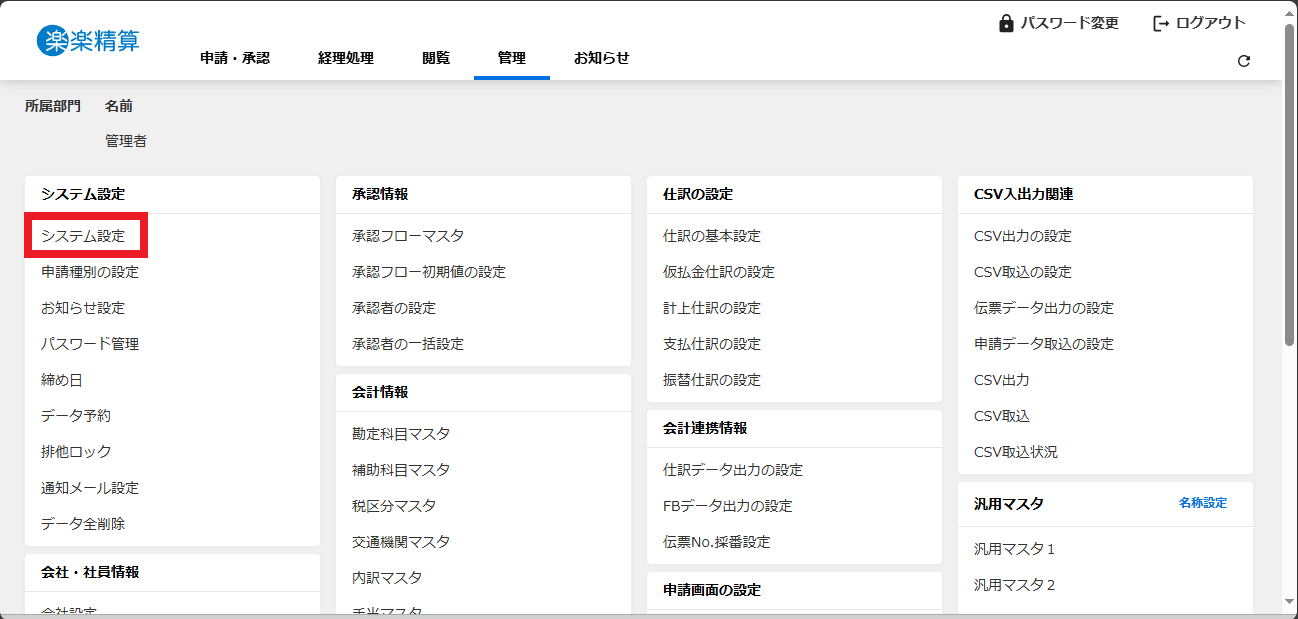Click パスワード管理 in system settings
This screenshot has height=619, width=1298.
pyautogui.click(x=90, y=344)
